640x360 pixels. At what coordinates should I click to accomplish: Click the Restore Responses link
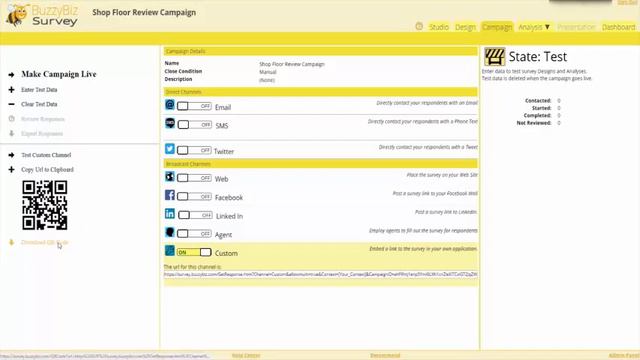(43, 119)
